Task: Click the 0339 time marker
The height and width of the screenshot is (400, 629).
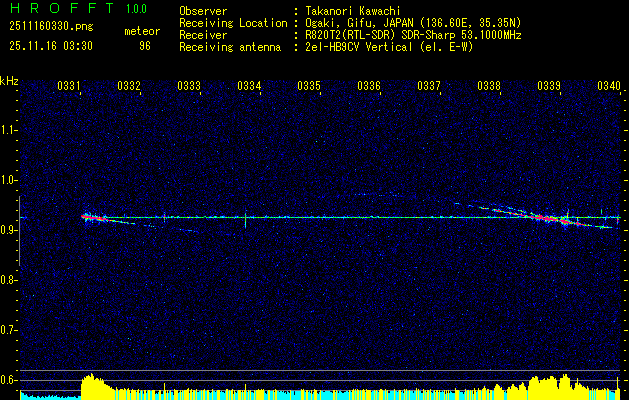Action: point(549,85)
